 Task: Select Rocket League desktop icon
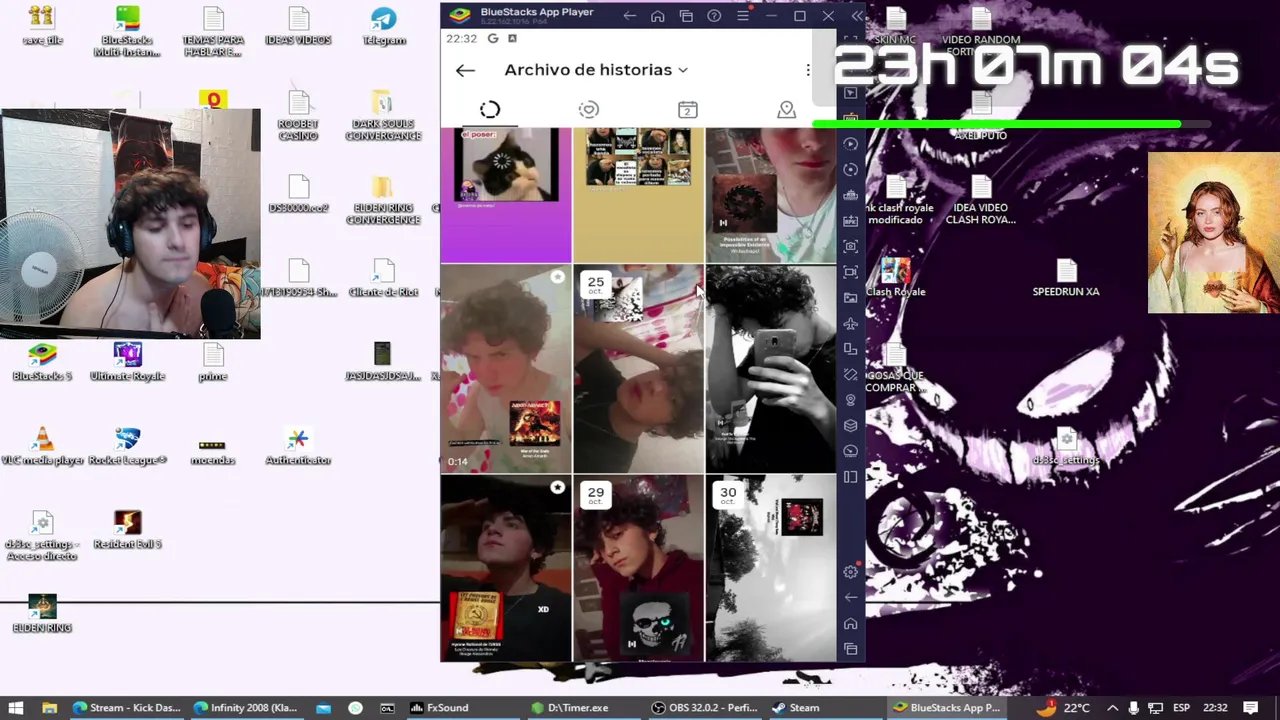click(127, 446)
